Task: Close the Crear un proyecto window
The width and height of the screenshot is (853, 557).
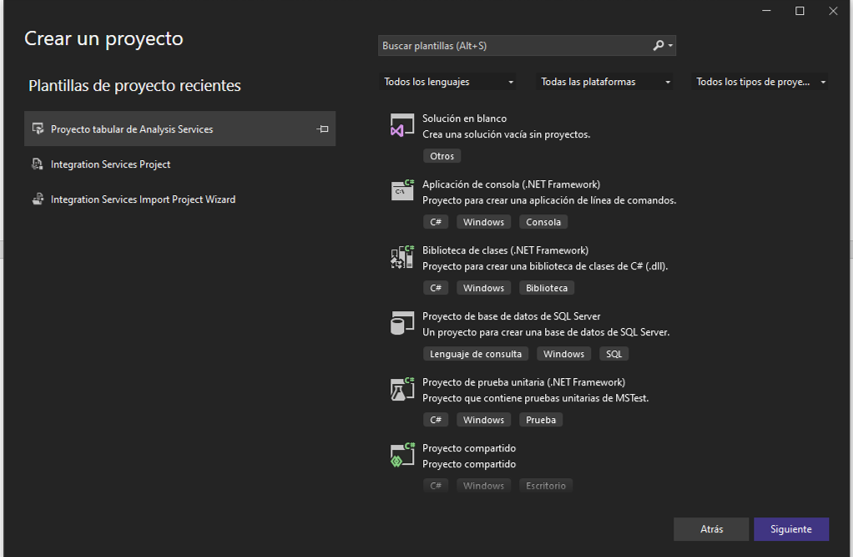Action: [x=833, y=11]
